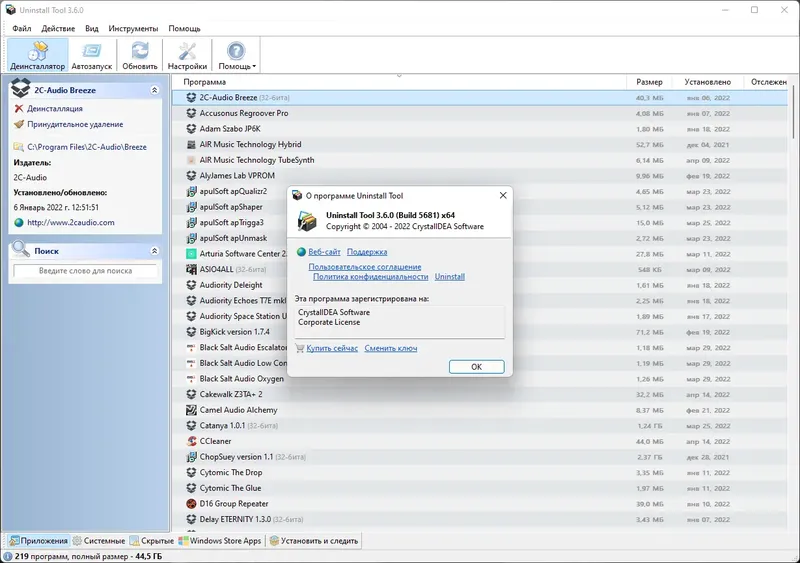Image resolution: width=800 pixels, height=563 pixels.
Task: Select the Accusonus Regroover Pro icon
Action: pos(191,113)
